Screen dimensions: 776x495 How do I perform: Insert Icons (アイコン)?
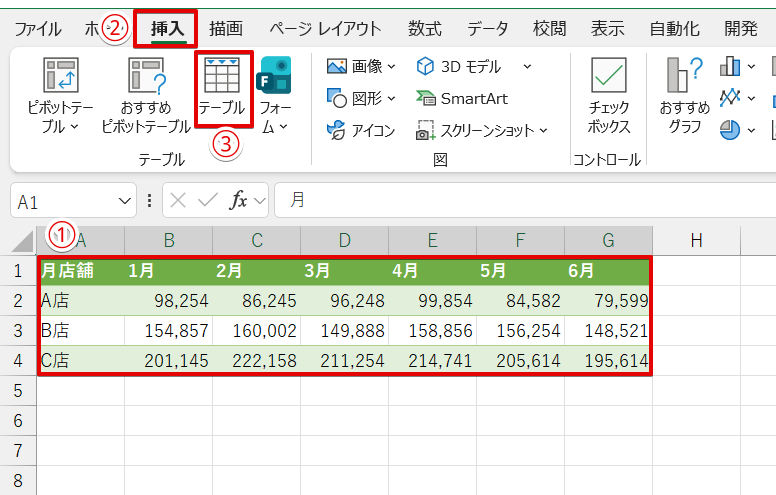coord(361,130)
